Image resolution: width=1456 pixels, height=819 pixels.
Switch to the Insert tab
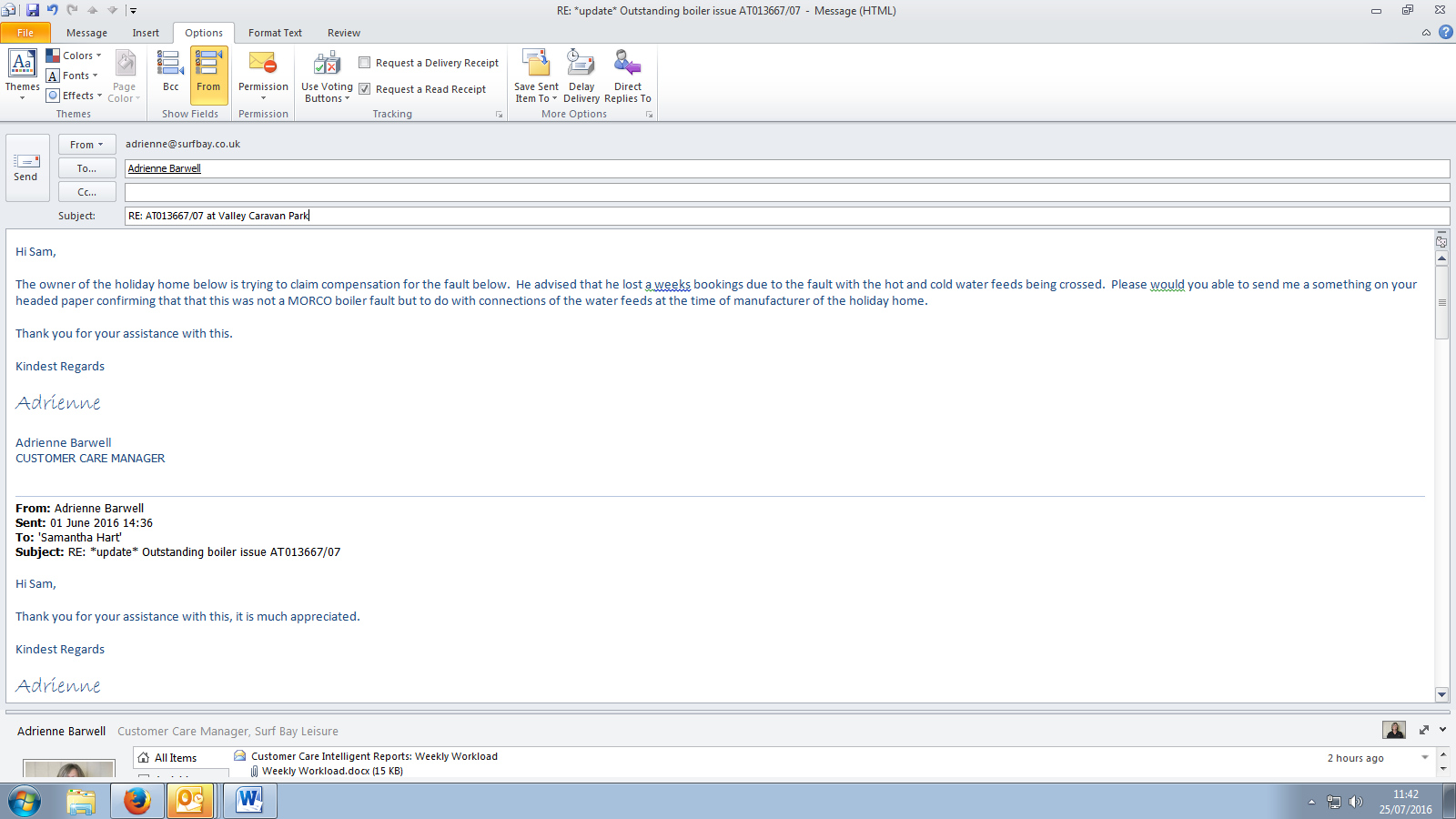(146, 33)
